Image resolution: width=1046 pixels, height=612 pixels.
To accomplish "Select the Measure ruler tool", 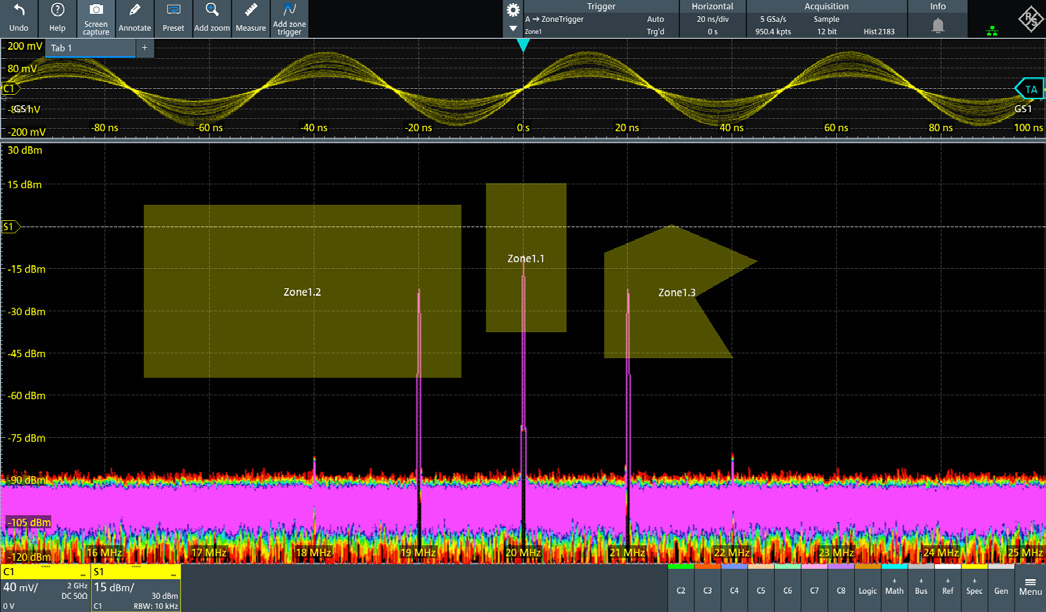I will point(251,18).
